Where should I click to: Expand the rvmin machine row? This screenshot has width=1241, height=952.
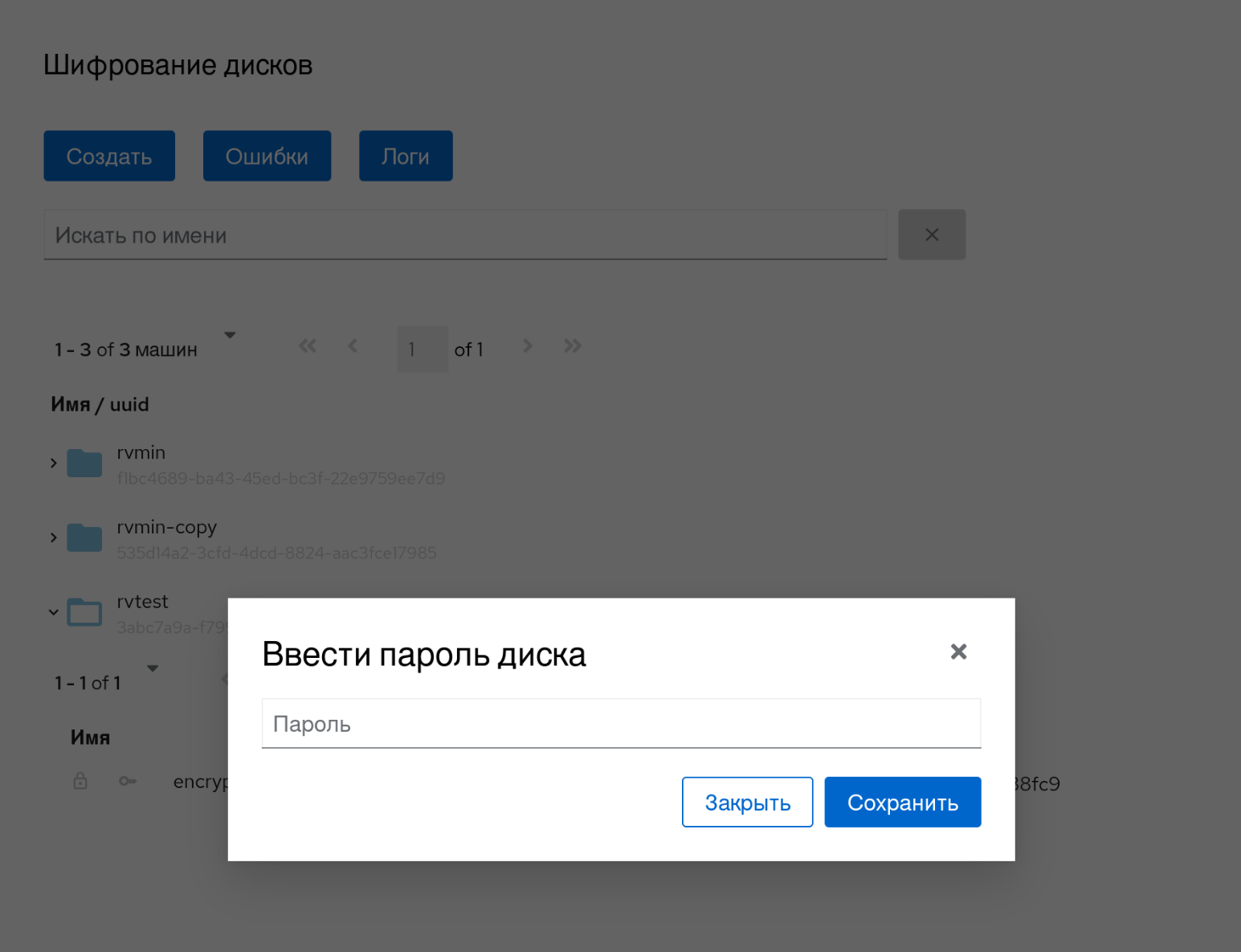click(x=54, y=464)
